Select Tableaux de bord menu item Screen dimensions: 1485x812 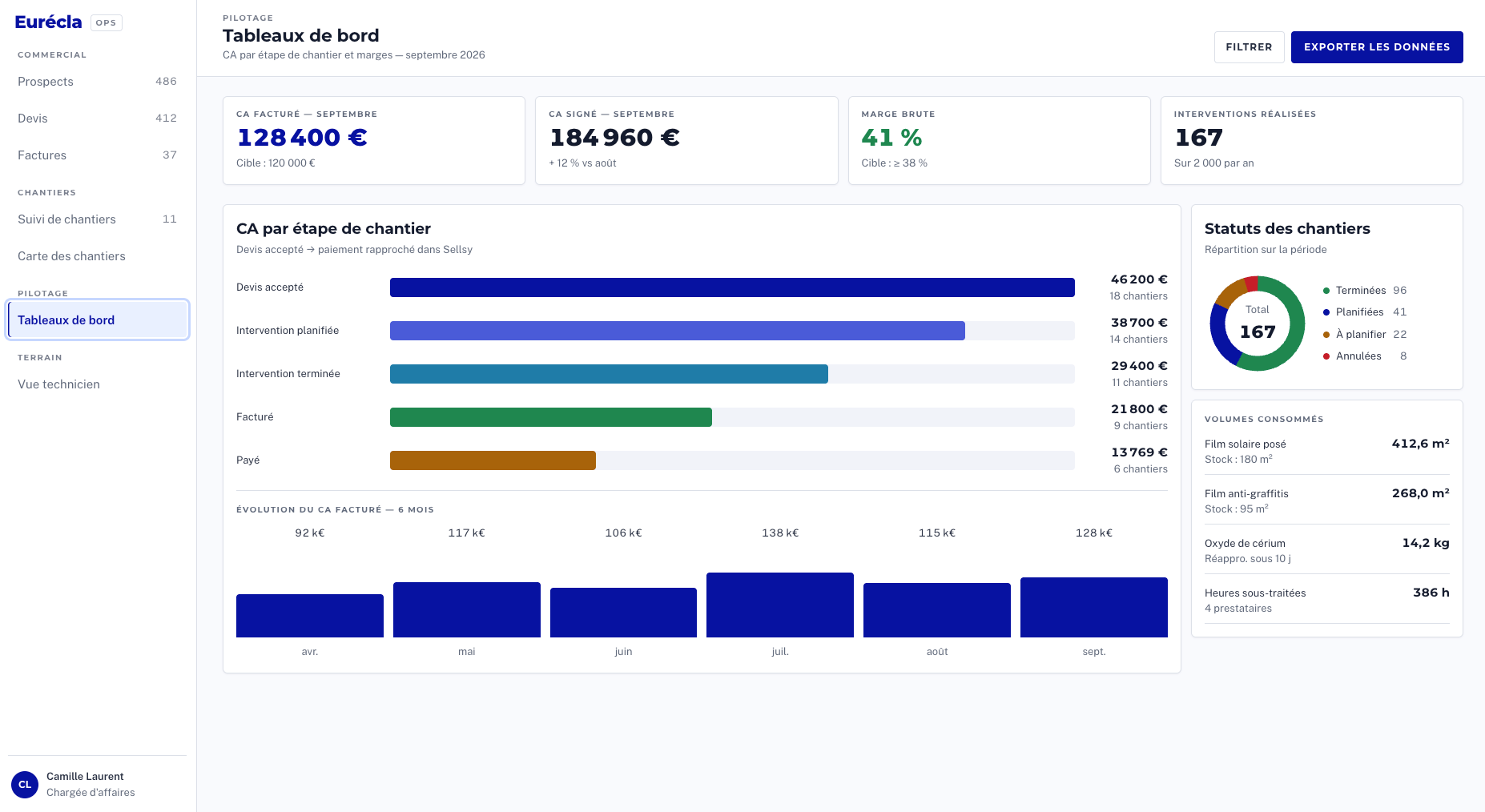(98, 320)
